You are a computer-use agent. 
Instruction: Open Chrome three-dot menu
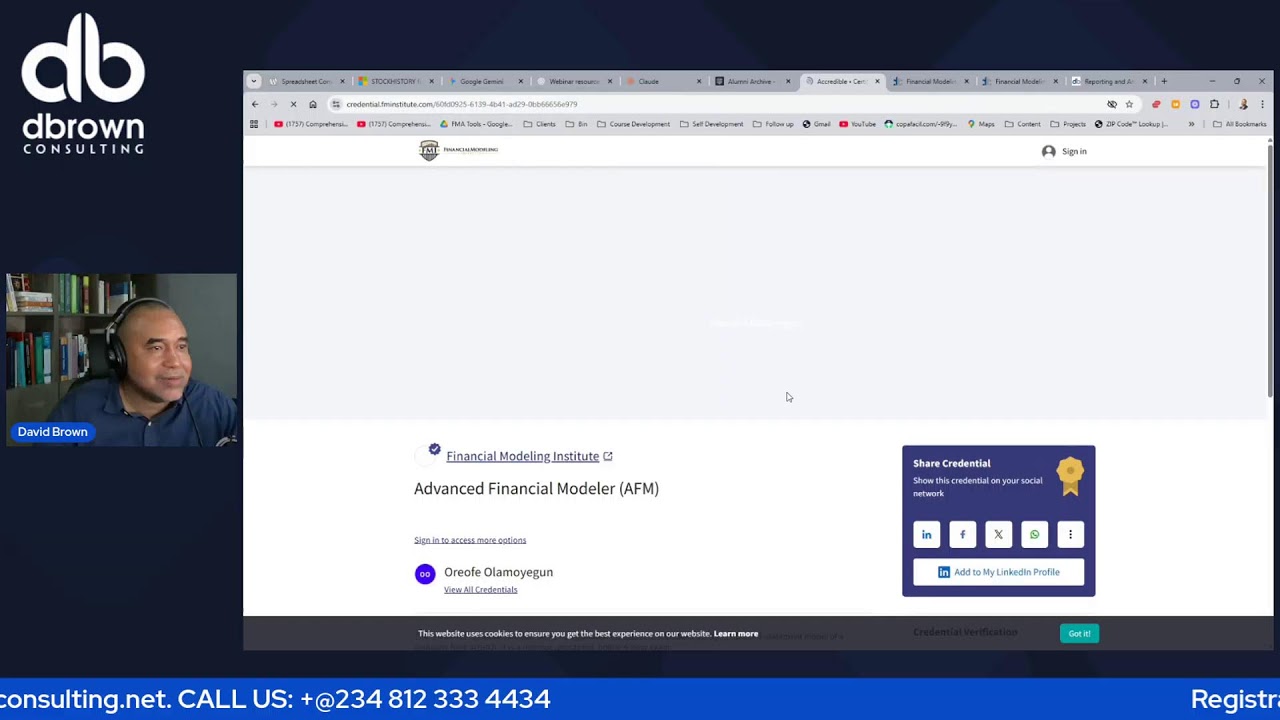1262,104
